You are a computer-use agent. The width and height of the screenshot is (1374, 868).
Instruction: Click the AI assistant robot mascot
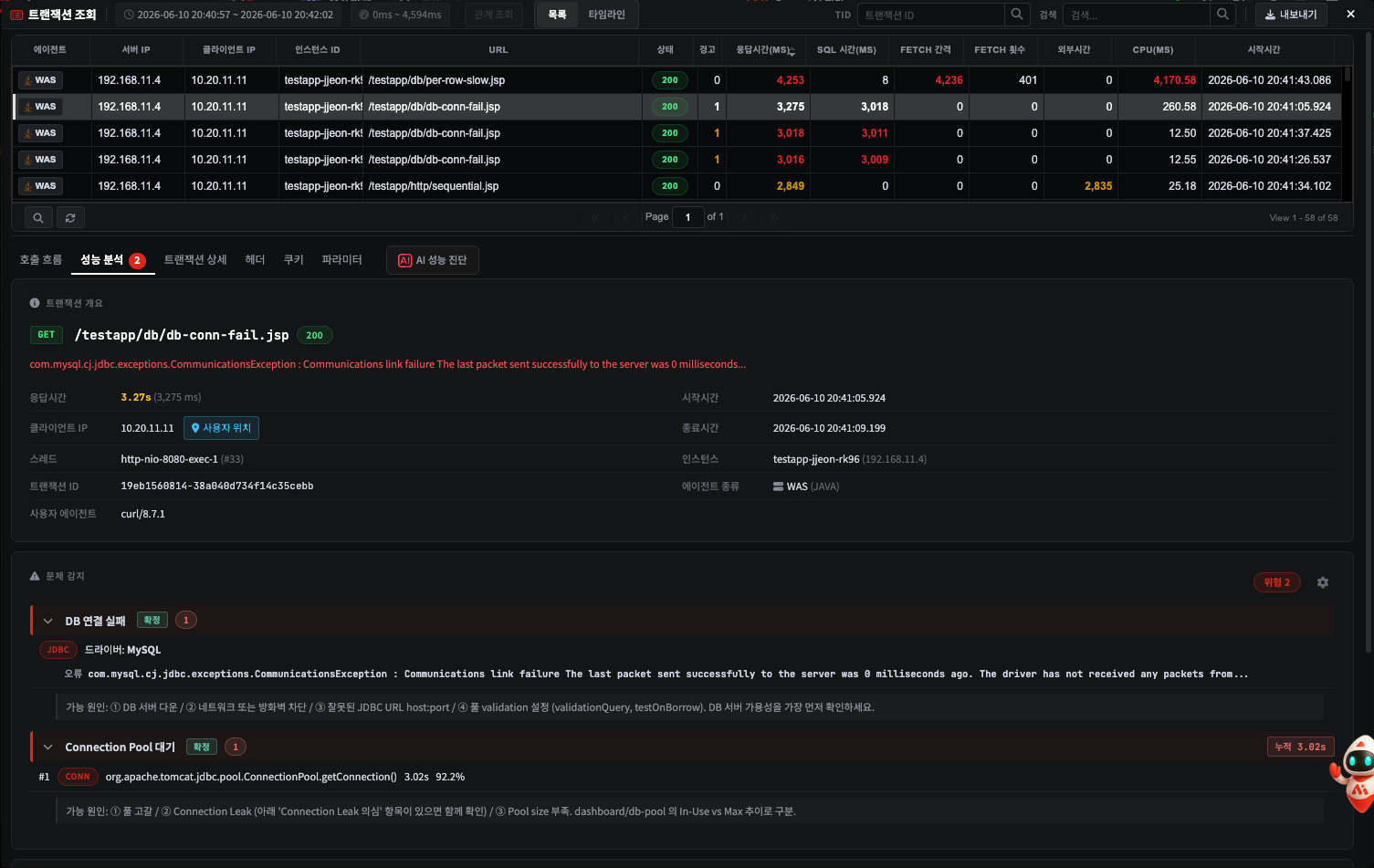pos(1356,773)
